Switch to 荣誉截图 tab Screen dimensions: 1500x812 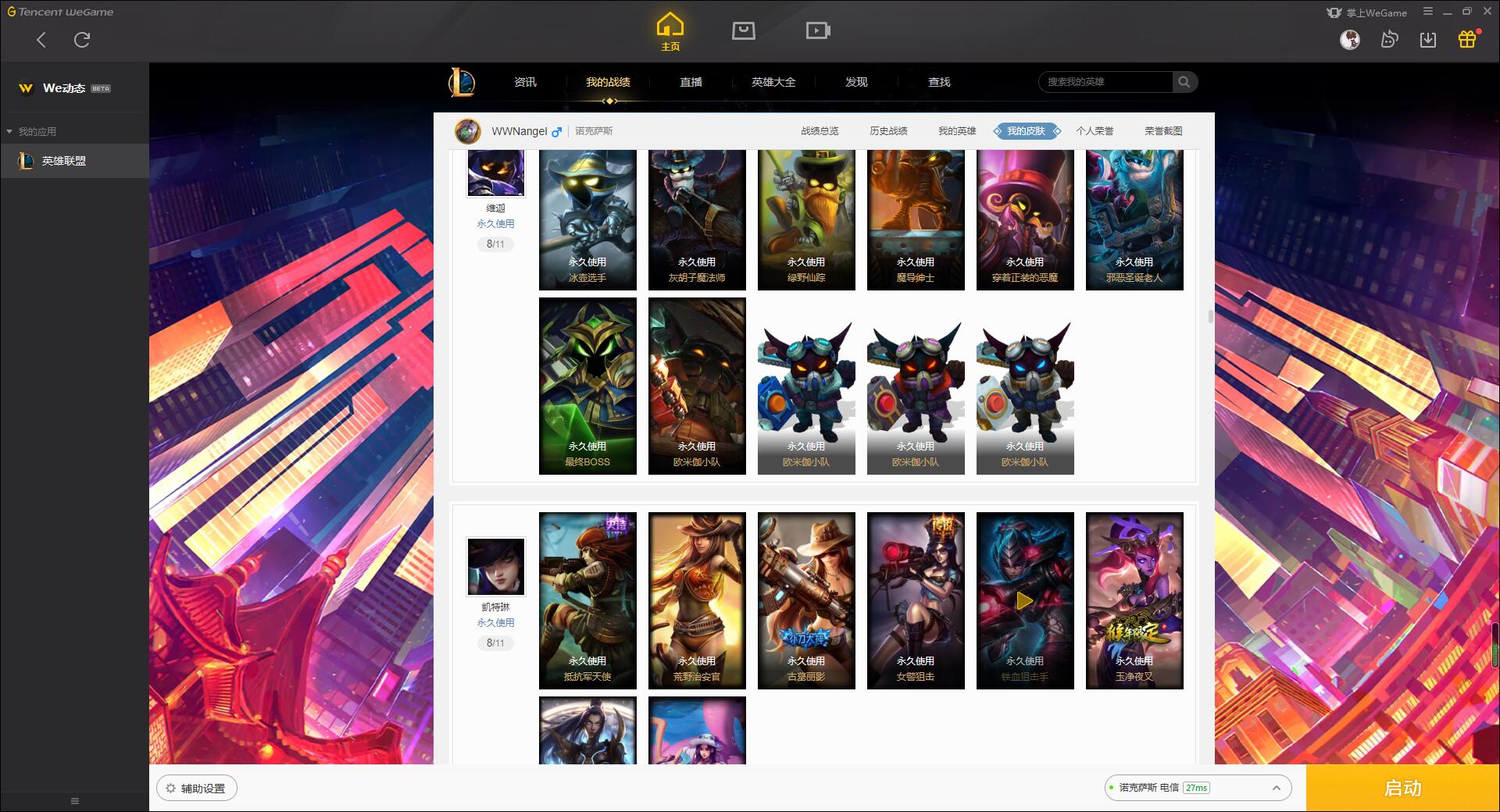pyautogui.click(x=1163, y=131)
